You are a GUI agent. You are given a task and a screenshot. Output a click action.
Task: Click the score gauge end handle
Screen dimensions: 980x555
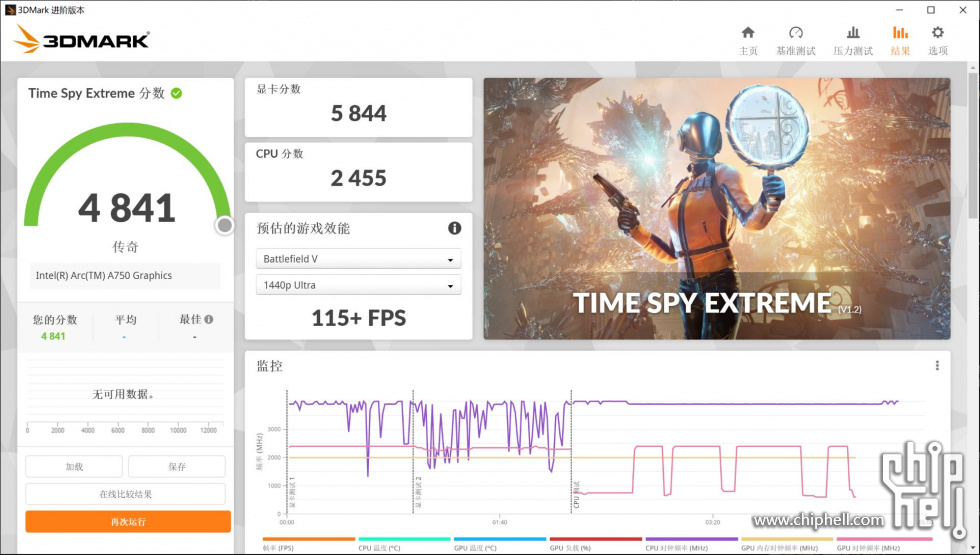coord(224,226)
